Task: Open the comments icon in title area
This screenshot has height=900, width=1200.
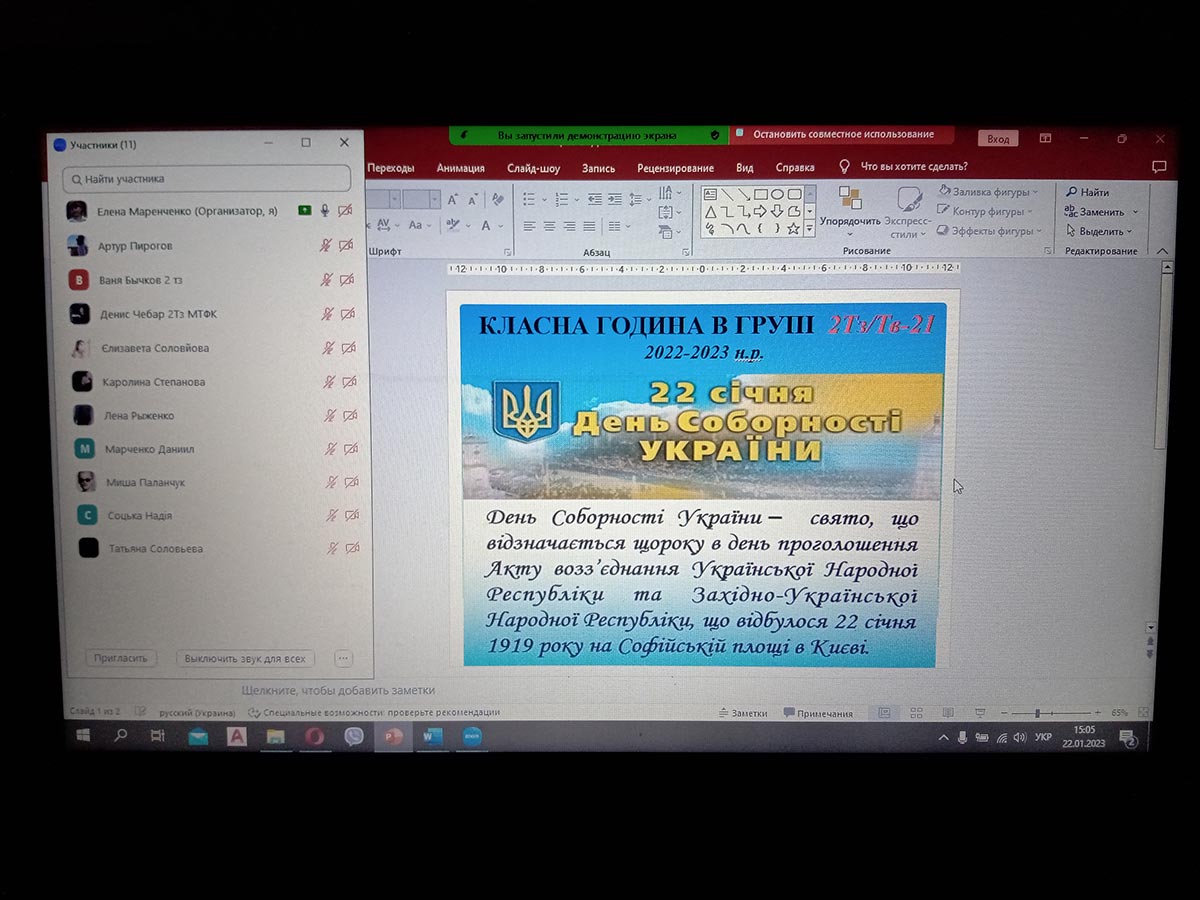Action: pos(1159,167)
